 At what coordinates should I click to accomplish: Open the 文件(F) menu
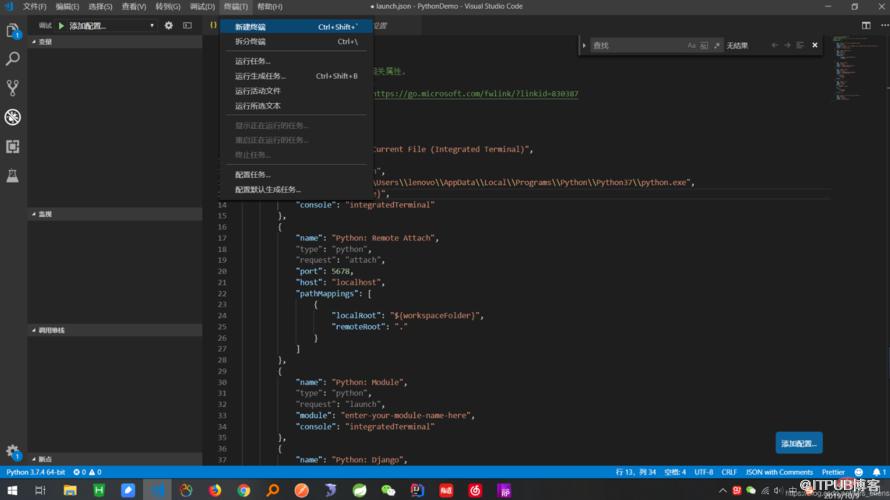coord(35,6)
